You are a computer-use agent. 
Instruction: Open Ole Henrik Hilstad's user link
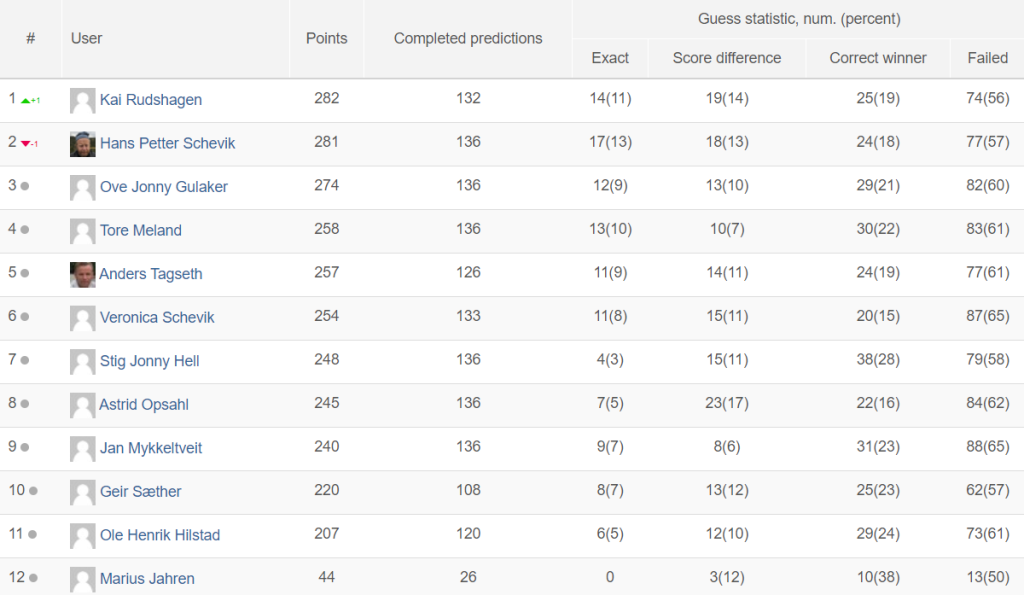160,536
